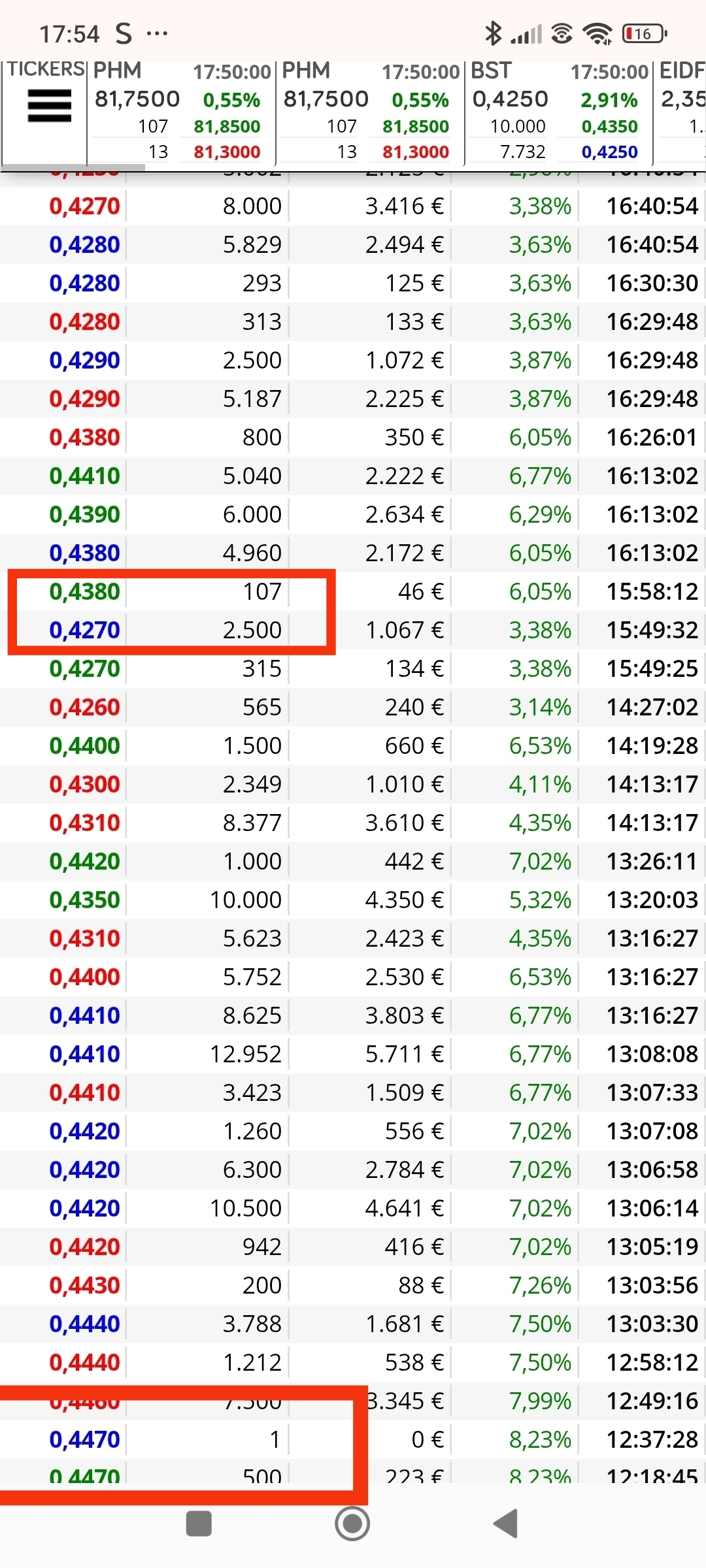Viewport: 706px width, 1568px height.
Task: Tap the battery indicator showing 16
Action: [644, 33]
